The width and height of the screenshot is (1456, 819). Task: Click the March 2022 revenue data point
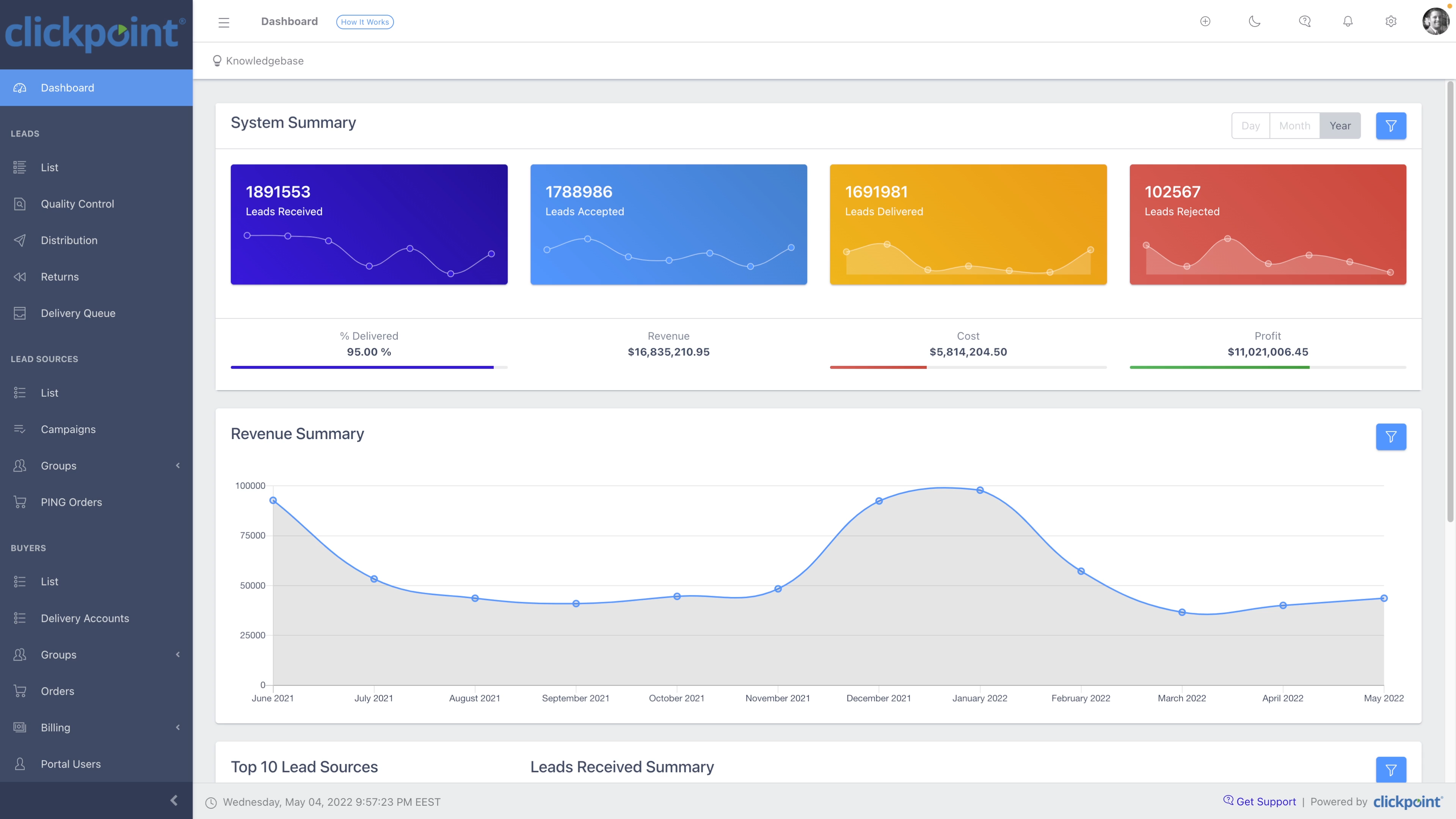(1182, 612)
